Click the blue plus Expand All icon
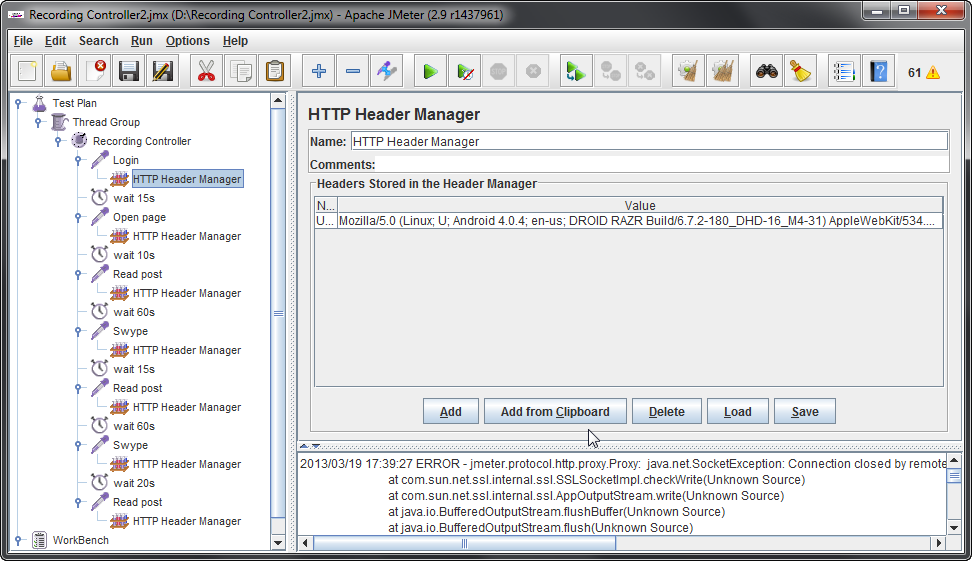Screen dimensions: 972x561 (x=319, y=71)
